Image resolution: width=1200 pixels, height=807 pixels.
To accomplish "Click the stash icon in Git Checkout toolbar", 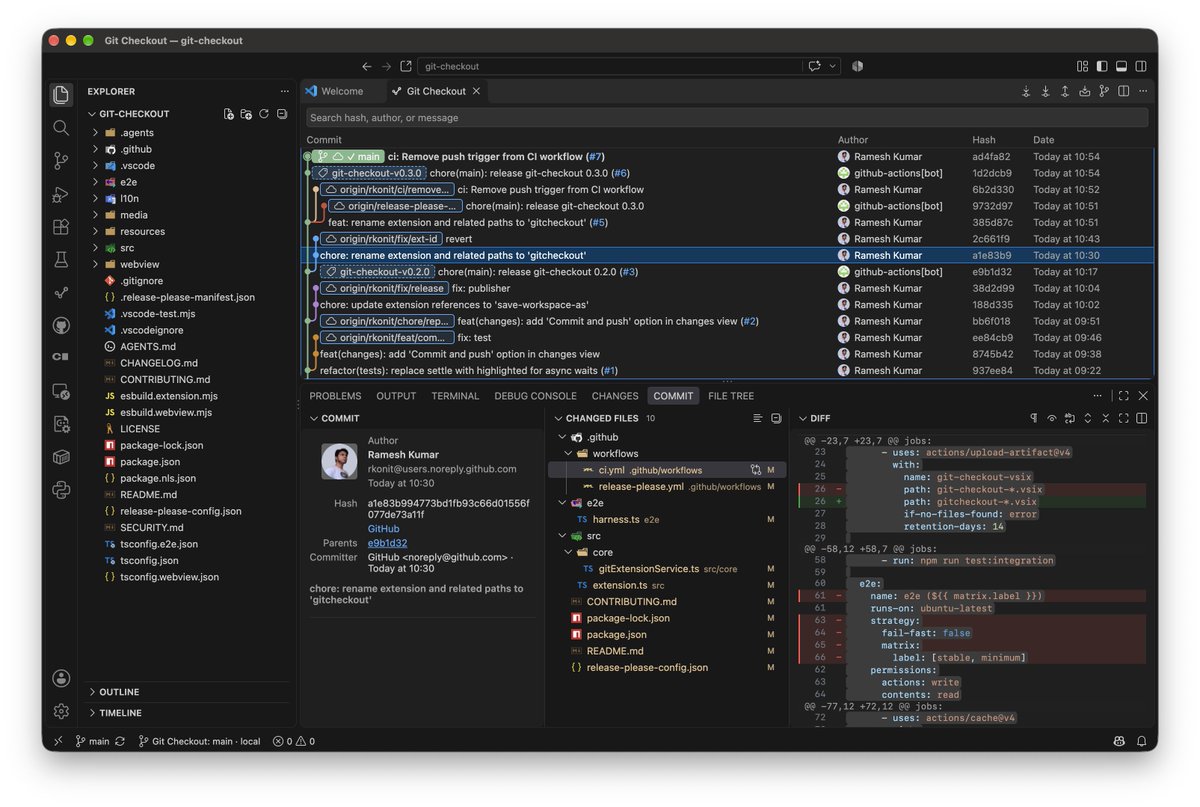I will [1084, 91].
